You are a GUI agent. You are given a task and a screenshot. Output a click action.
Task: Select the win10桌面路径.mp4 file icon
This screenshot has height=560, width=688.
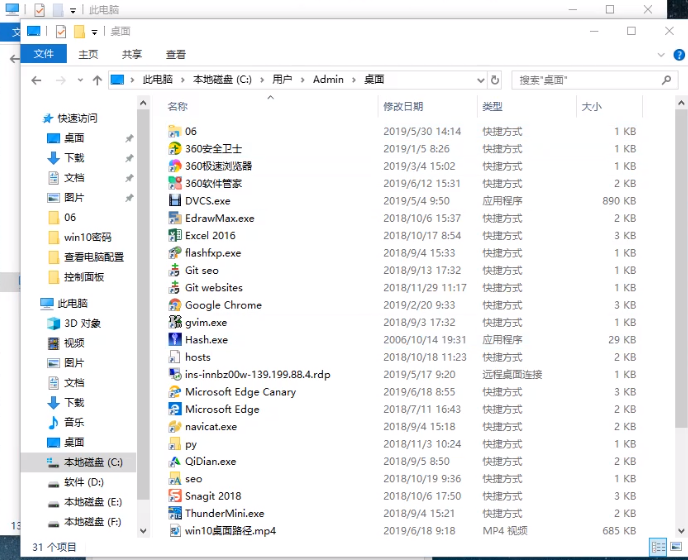pyautogui.click(x=175, y=531)
